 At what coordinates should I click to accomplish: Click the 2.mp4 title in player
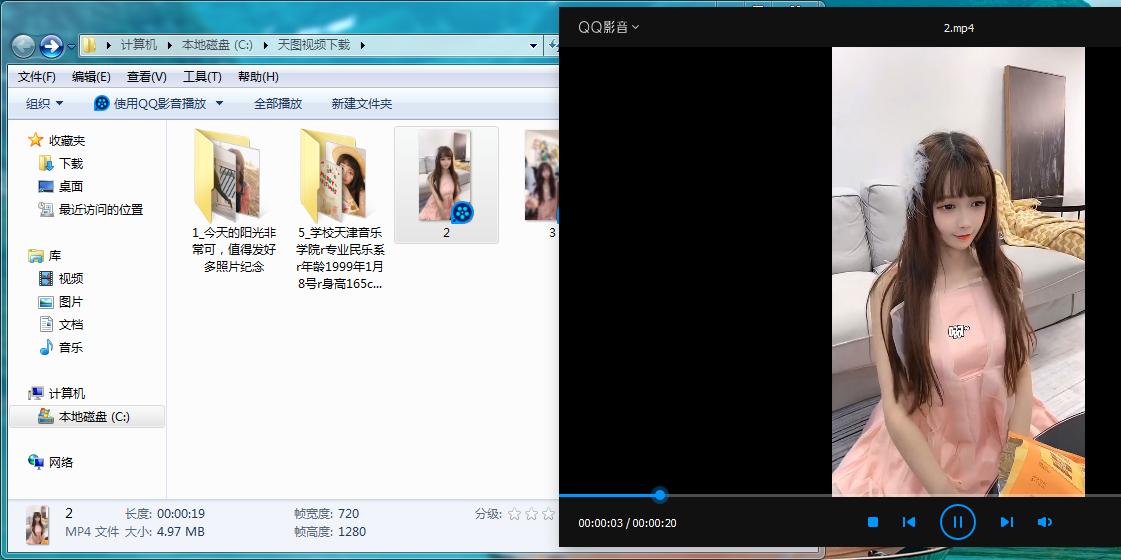point(959,28)
